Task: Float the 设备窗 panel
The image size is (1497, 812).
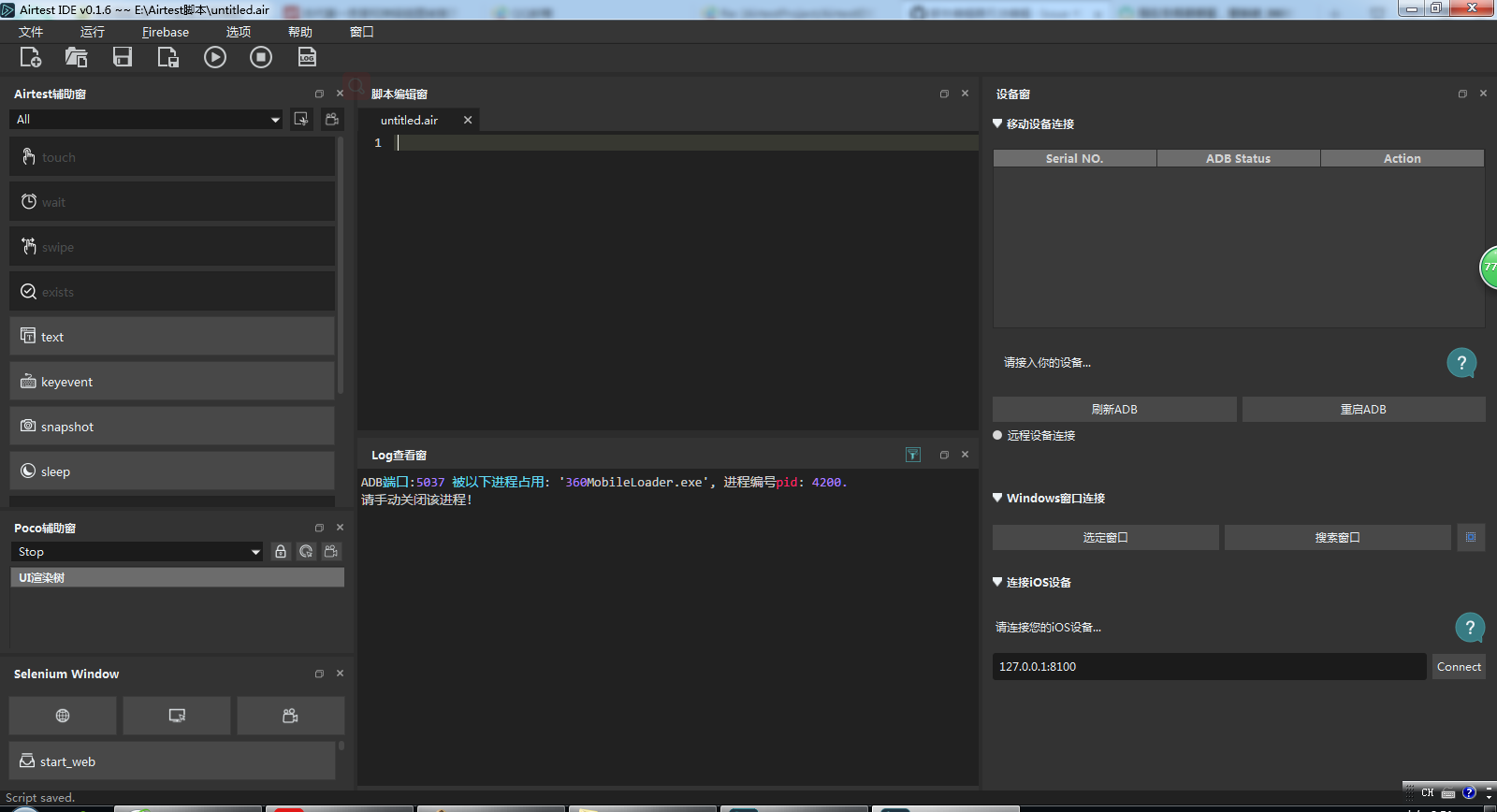Action: [x=1462, y=94]
